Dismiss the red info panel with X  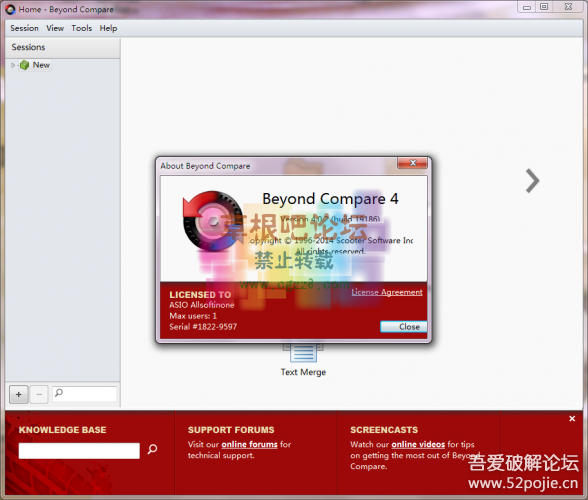(x=572, y=419)
